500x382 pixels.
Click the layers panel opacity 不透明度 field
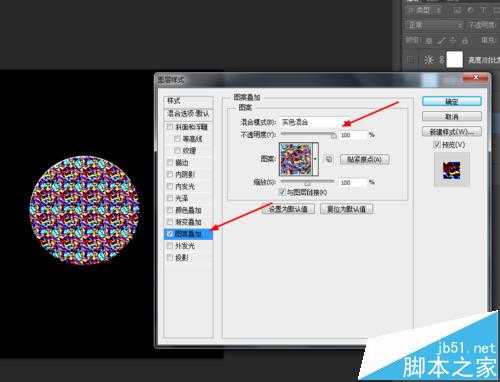[483, 25]
